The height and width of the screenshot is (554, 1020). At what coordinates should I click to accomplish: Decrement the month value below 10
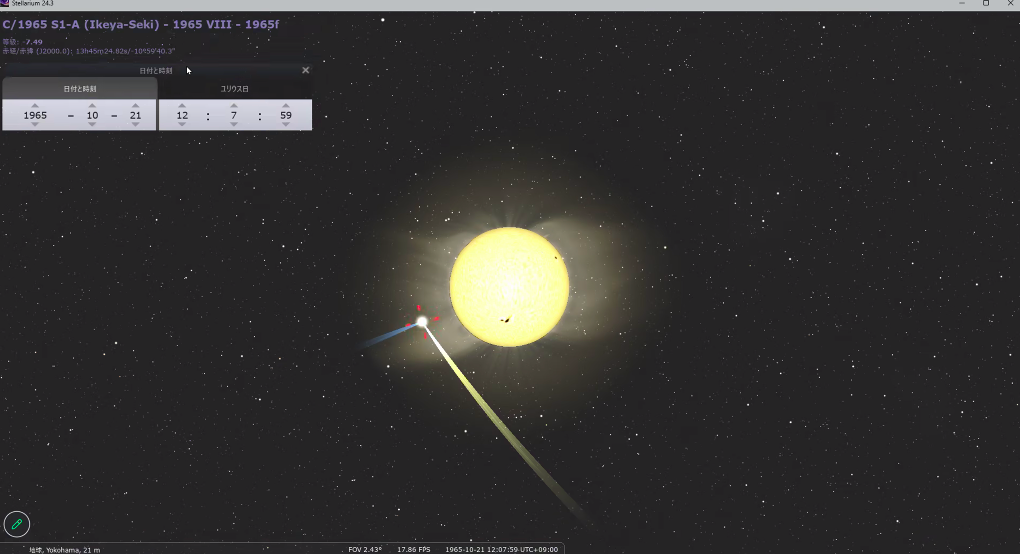pyautogui.click(x=92, y=125)
